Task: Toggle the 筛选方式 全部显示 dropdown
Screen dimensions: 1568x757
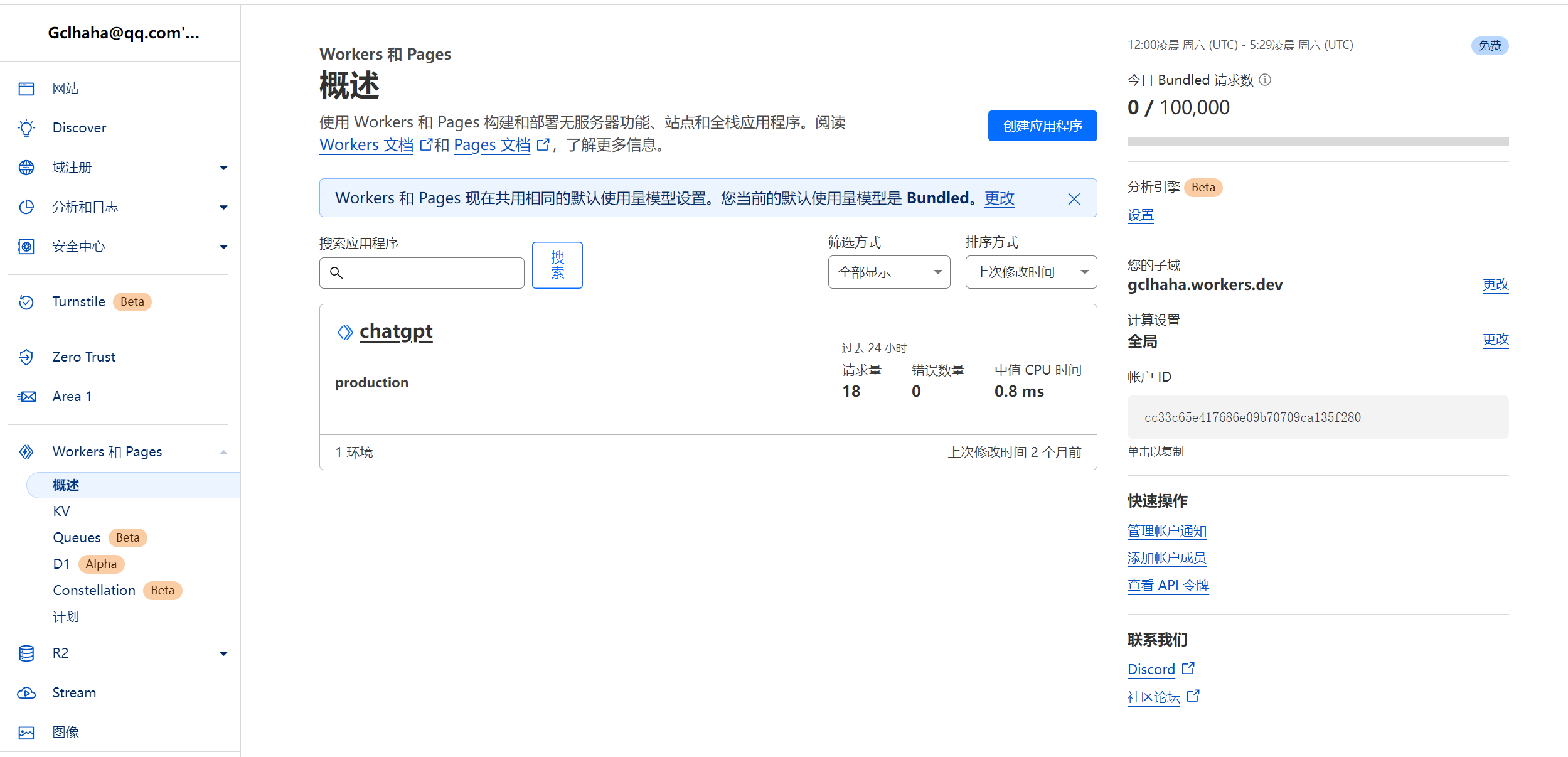Action: tap(885, 272)
